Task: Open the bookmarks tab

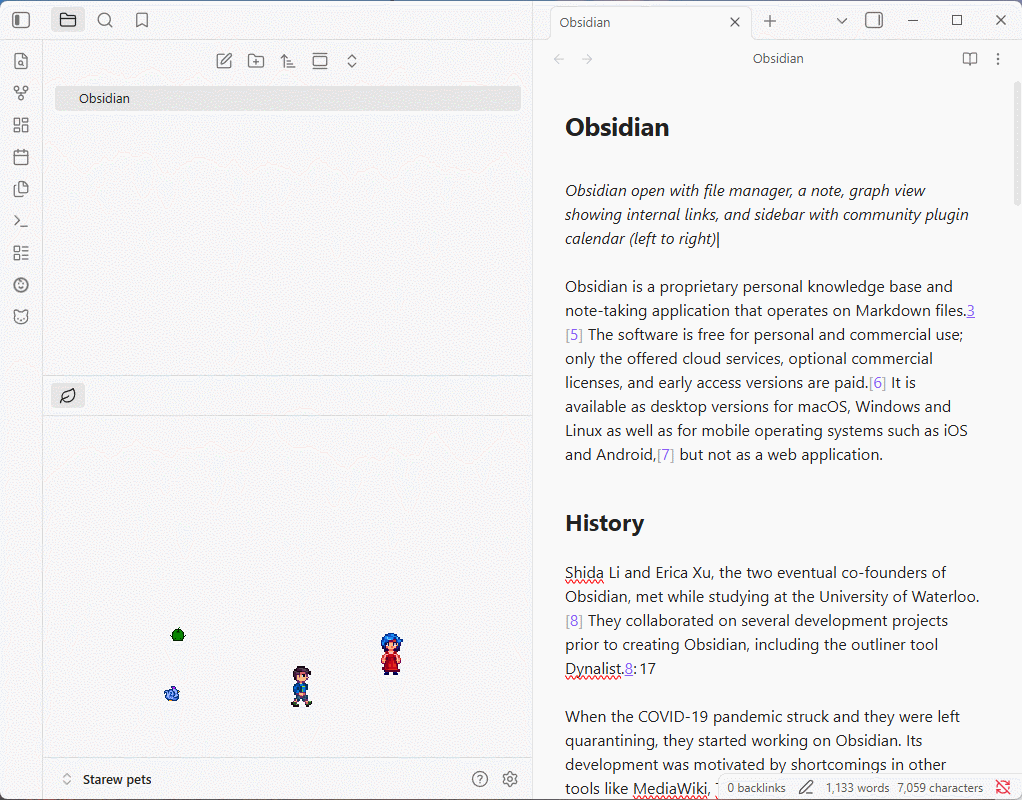Action: click(141, 20)
